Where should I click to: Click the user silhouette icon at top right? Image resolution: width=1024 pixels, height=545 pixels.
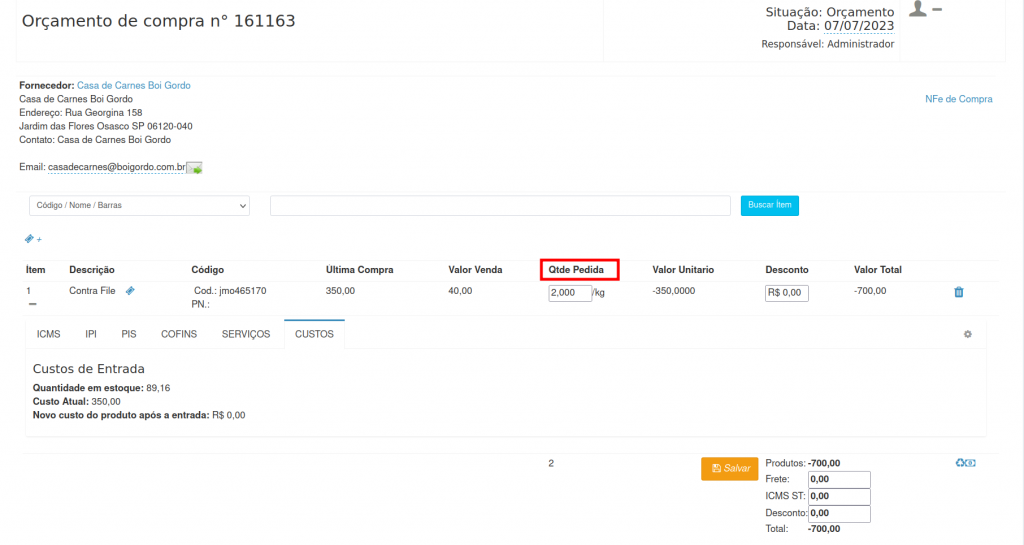[918, 9]
